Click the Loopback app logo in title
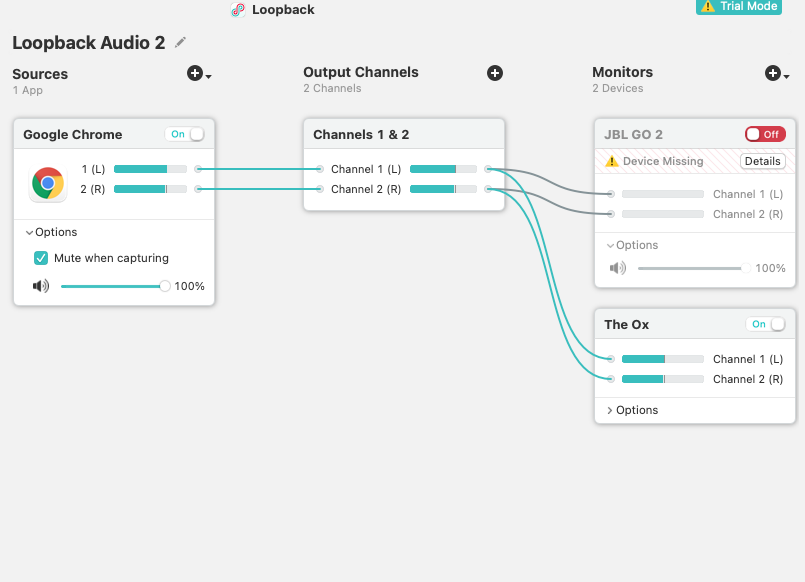Image resolution: width=805 pixels, height=582 pixels. tap(238, 10)
